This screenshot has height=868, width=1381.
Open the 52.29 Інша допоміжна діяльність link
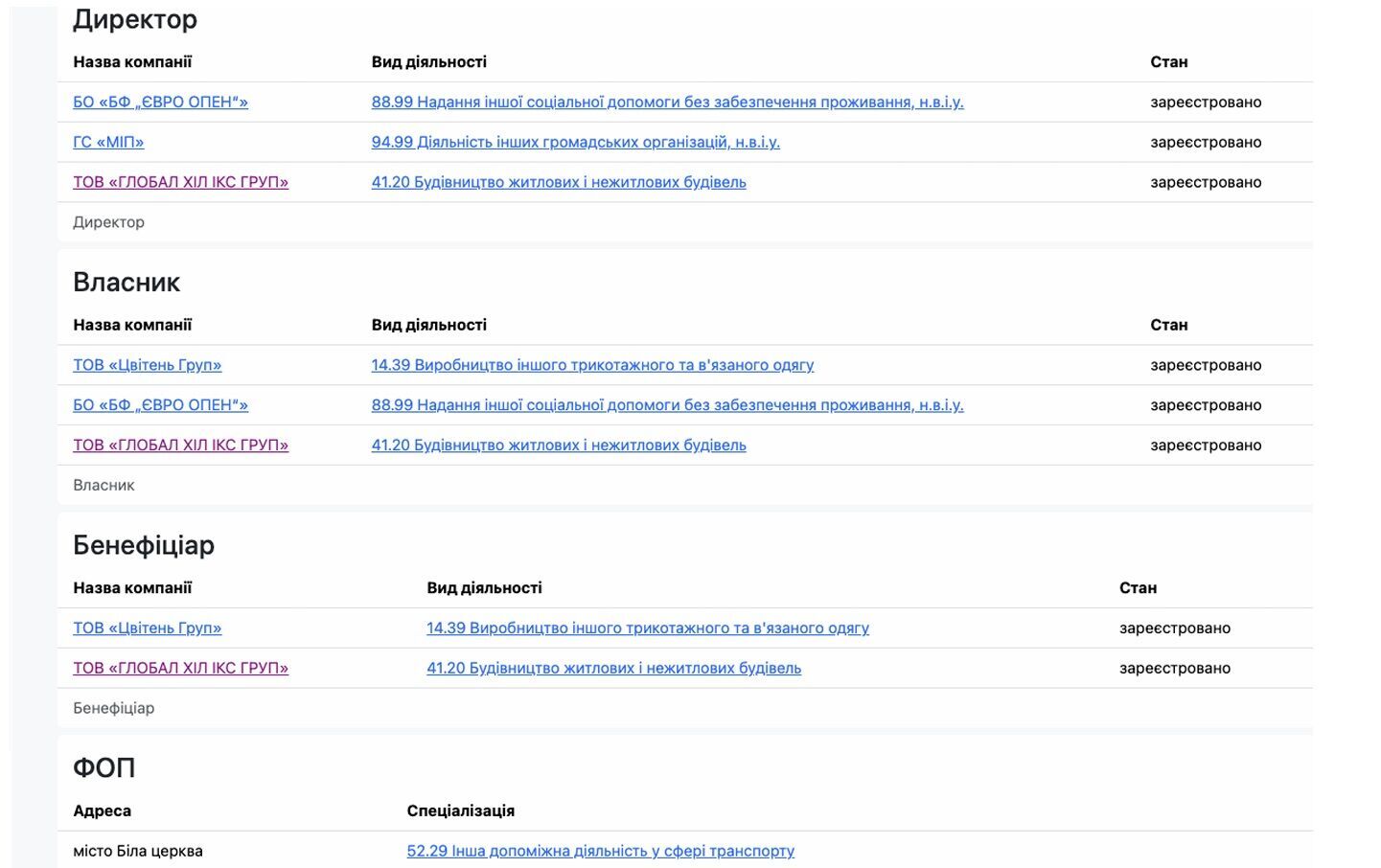600,851
